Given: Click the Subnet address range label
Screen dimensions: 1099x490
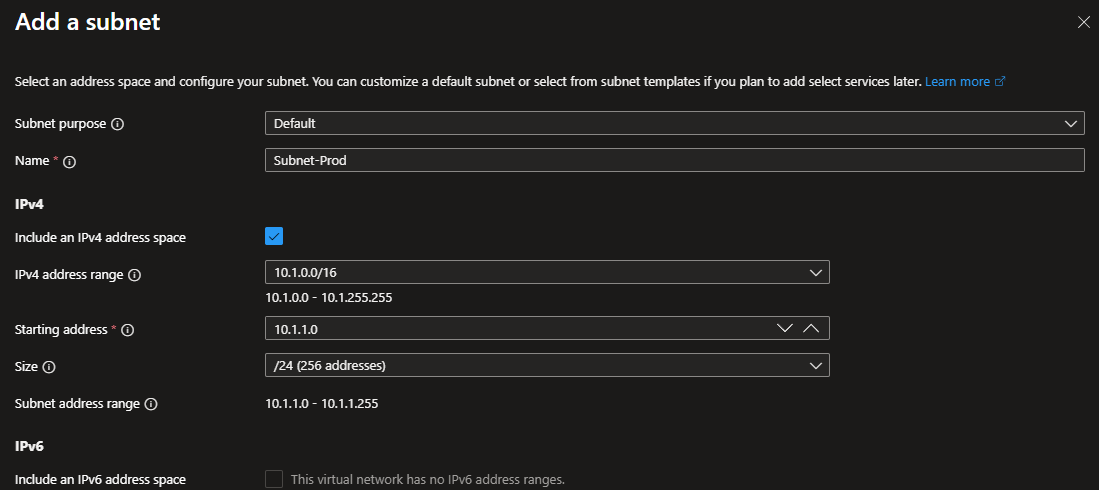Looking at the screenshot, I should coord(77,404).
